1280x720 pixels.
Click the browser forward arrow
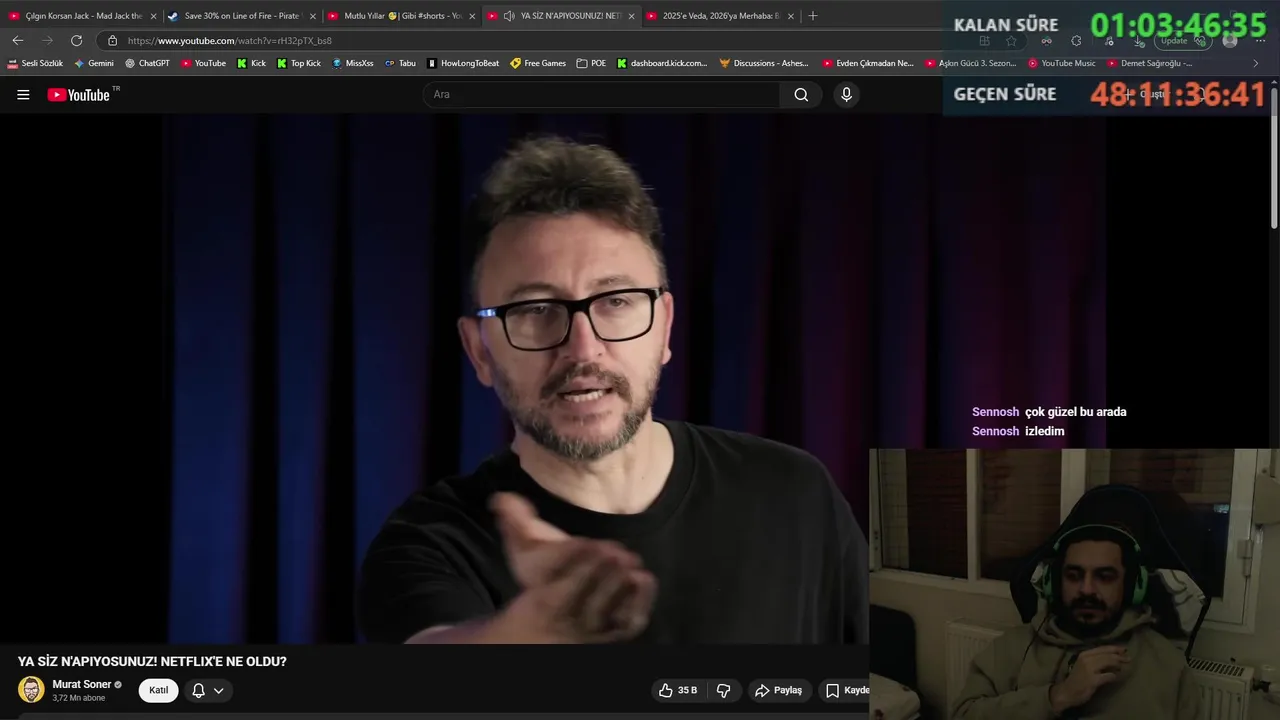point(47,40)
